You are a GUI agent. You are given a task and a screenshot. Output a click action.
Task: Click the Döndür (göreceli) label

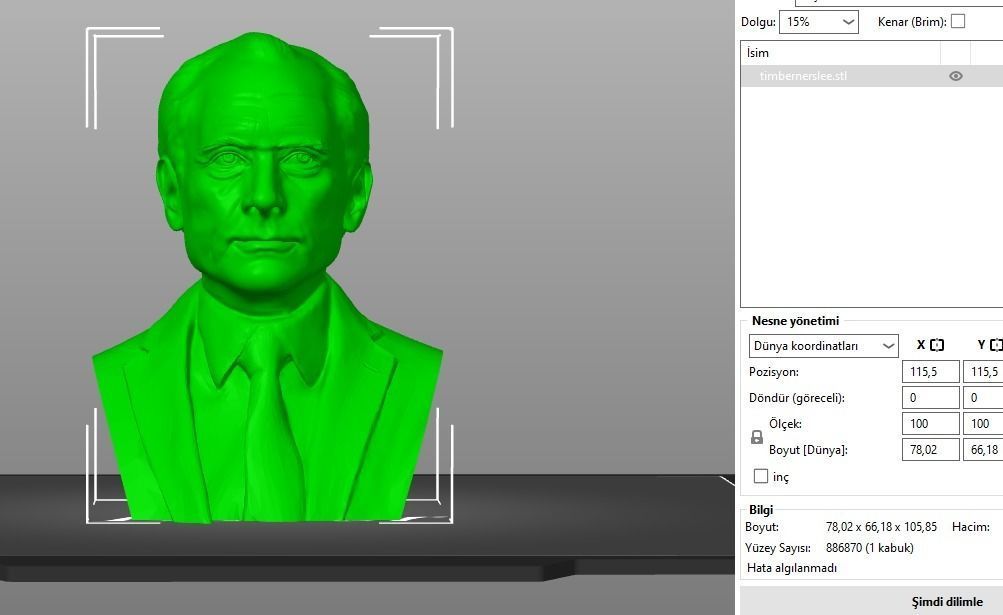[x=796, y=398]
